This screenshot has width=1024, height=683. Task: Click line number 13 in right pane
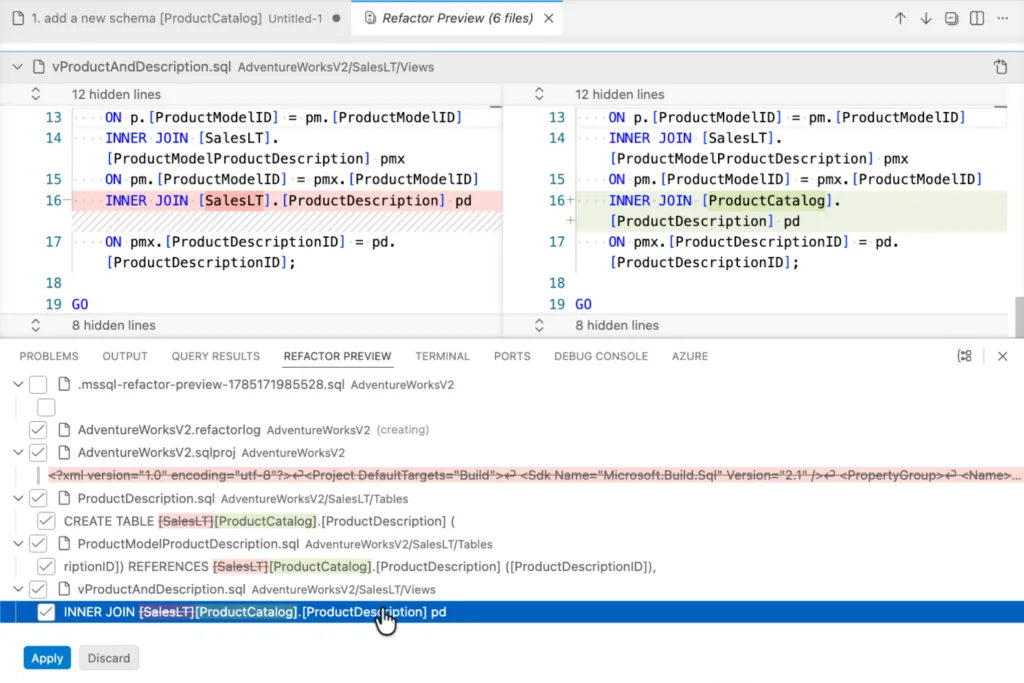(x=556, y=118)
